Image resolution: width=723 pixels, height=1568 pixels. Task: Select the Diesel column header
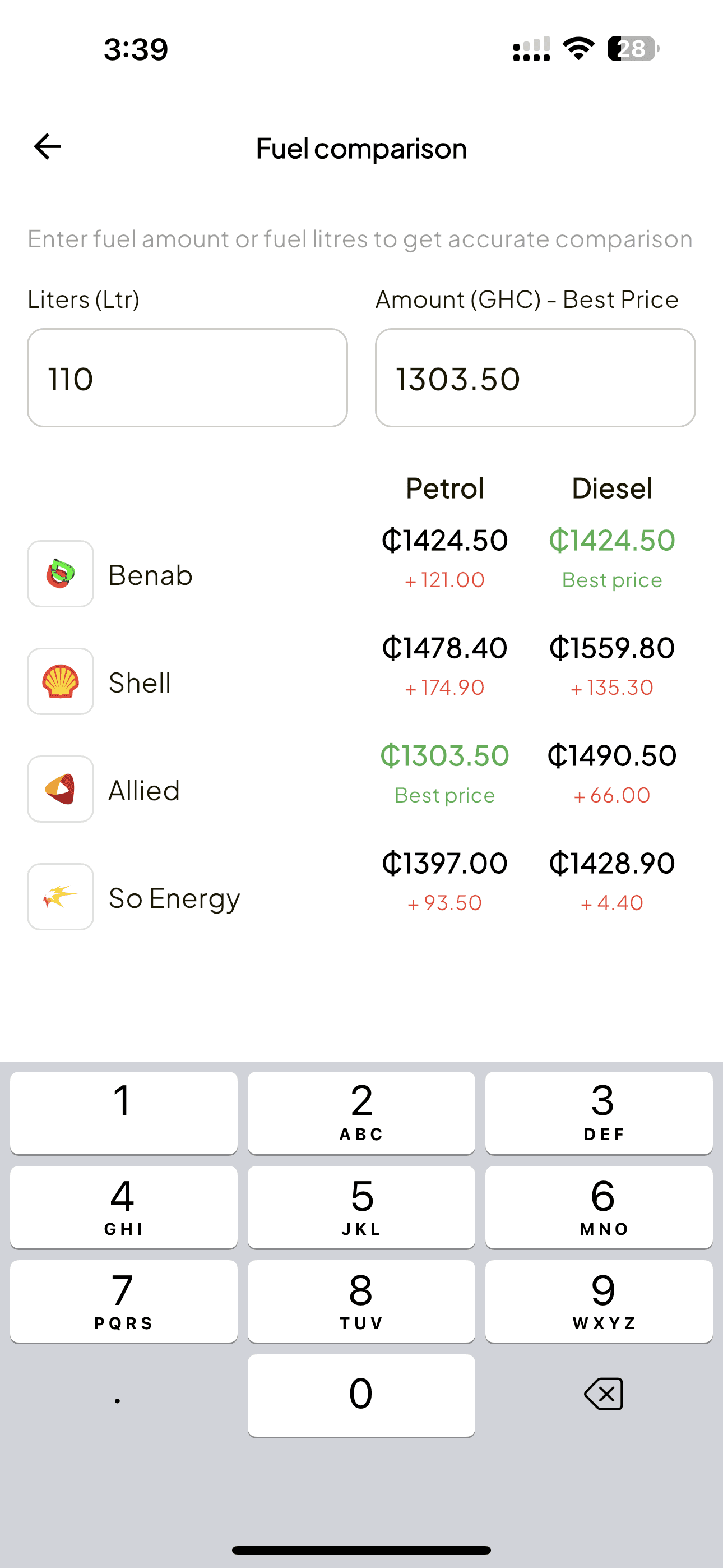click(x=611, y=488)
